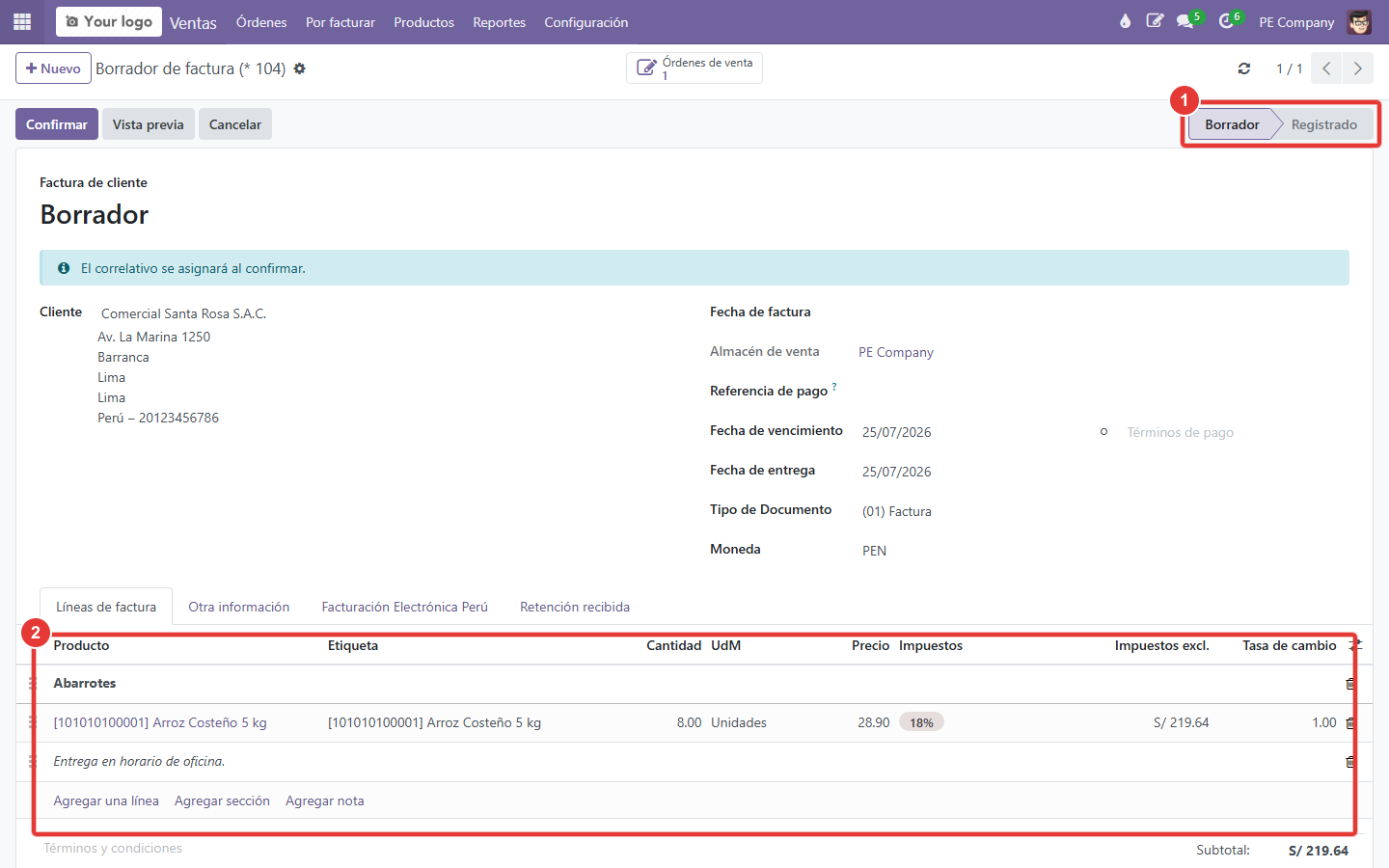1389x868 pixels.
Task: Click the Vista previa button
Action: [149, 124]
